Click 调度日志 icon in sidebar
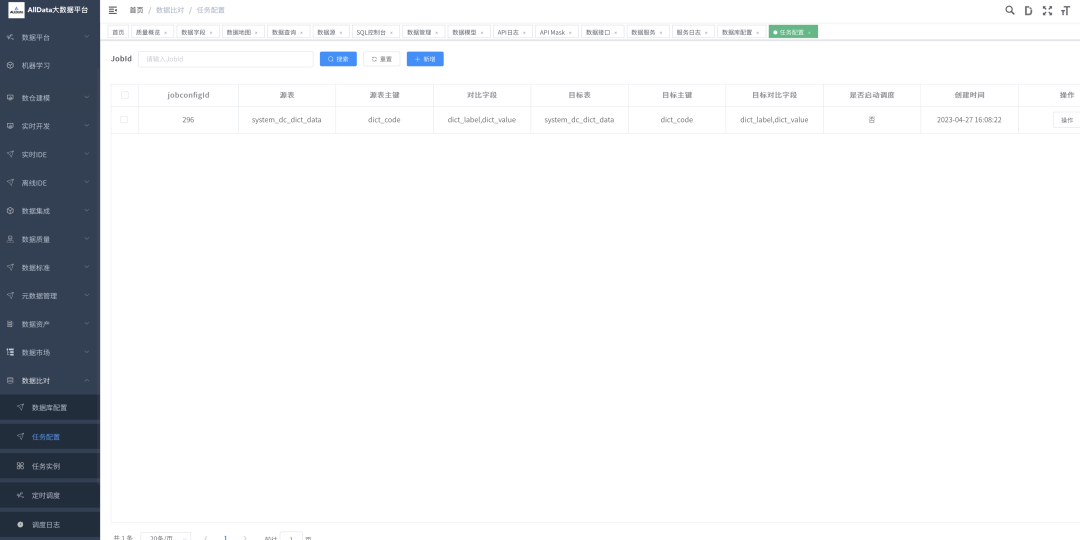 tap(21, 524)
